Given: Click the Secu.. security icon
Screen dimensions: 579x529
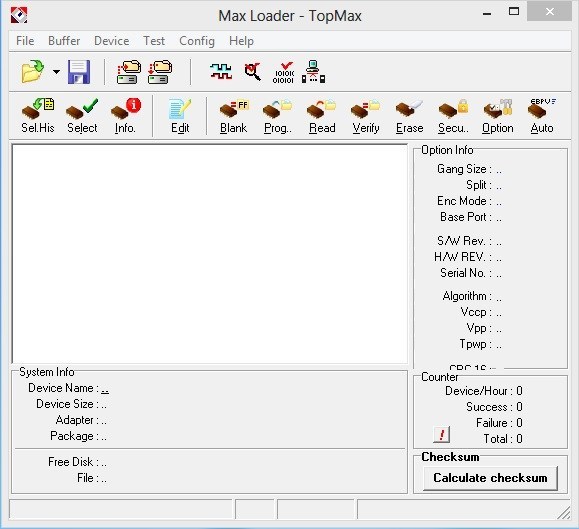Looking at the screenshot, I should [453, 116].
